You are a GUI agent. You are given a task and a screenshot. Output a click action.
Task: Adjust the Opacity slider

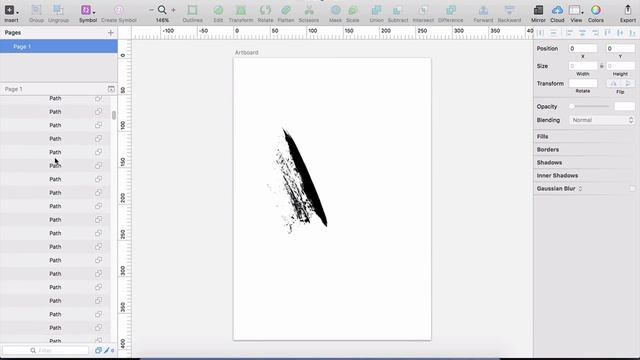[589, 107]
